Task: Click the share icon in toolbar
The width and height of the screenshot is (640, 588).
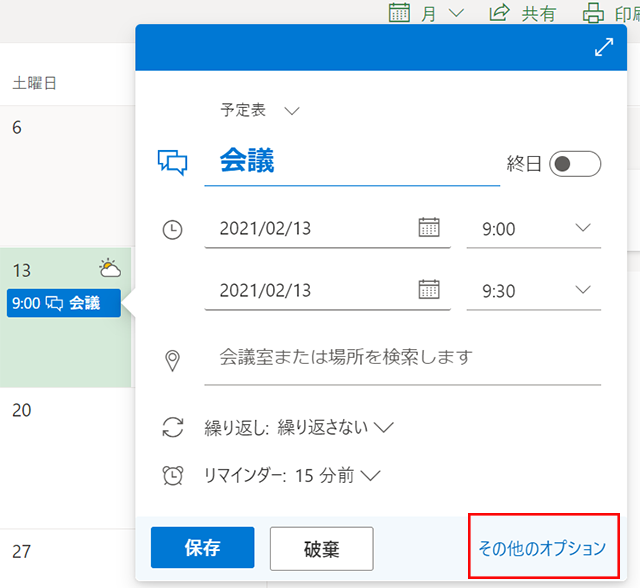Action: coord(499,12)
